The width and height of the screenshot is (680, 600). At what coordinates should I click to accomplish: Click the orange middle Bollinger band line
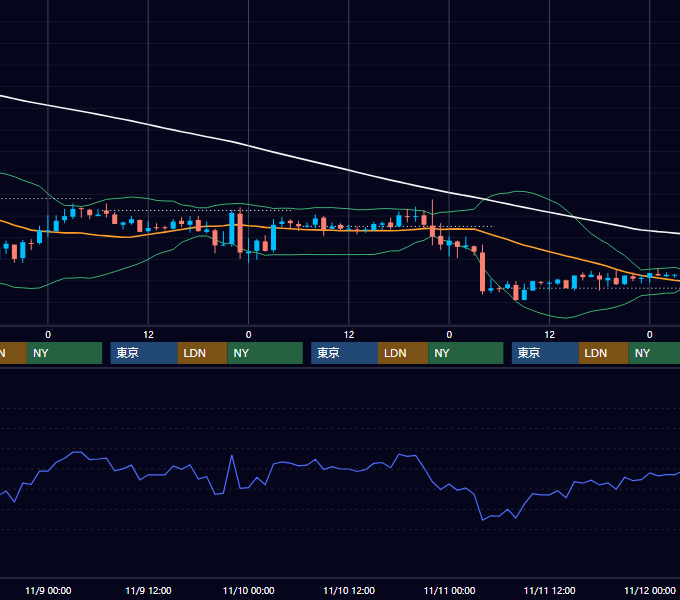click(340, 231)
